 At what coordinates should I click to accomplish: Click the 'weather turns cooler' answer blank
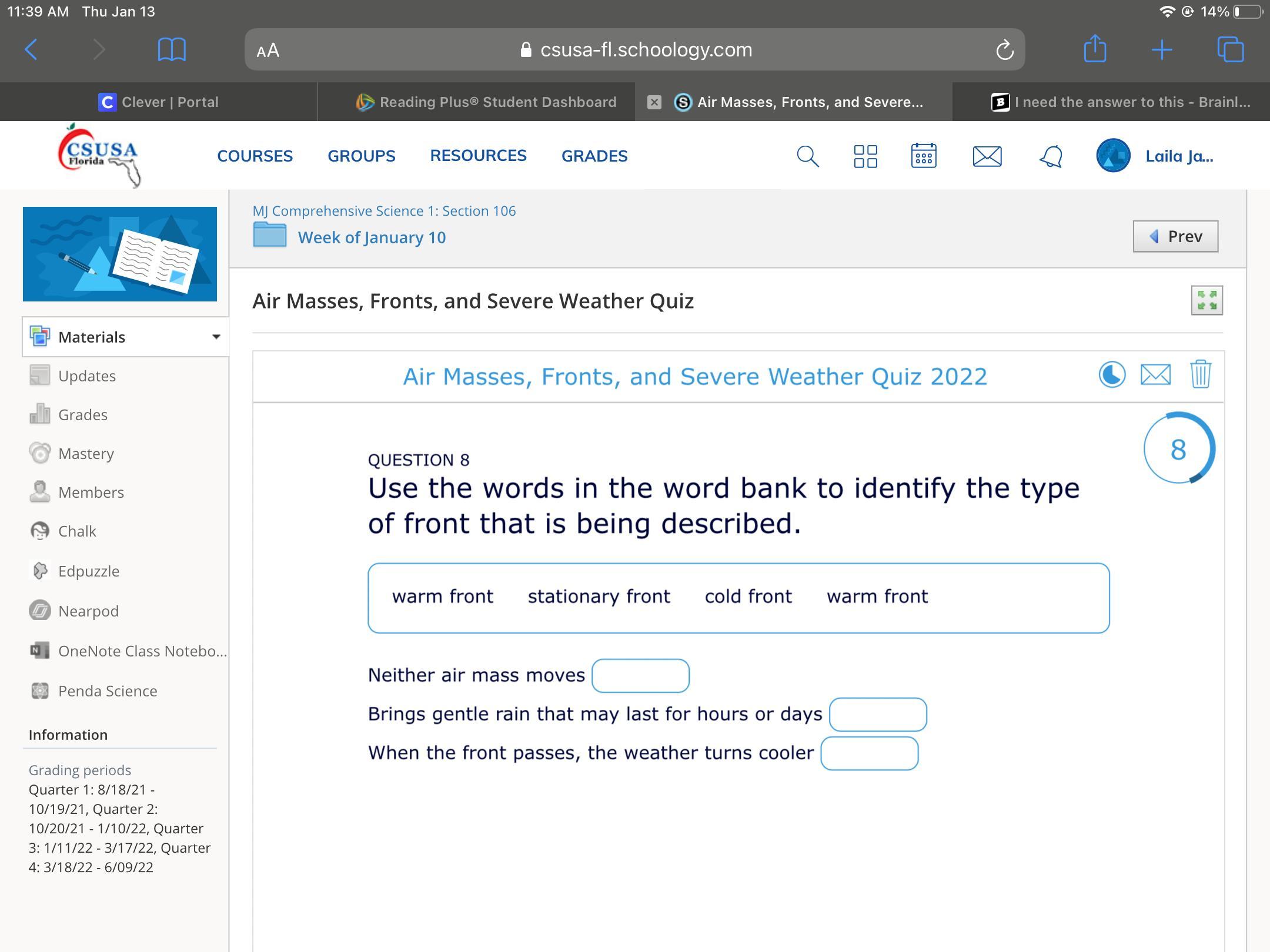[869, 753]
